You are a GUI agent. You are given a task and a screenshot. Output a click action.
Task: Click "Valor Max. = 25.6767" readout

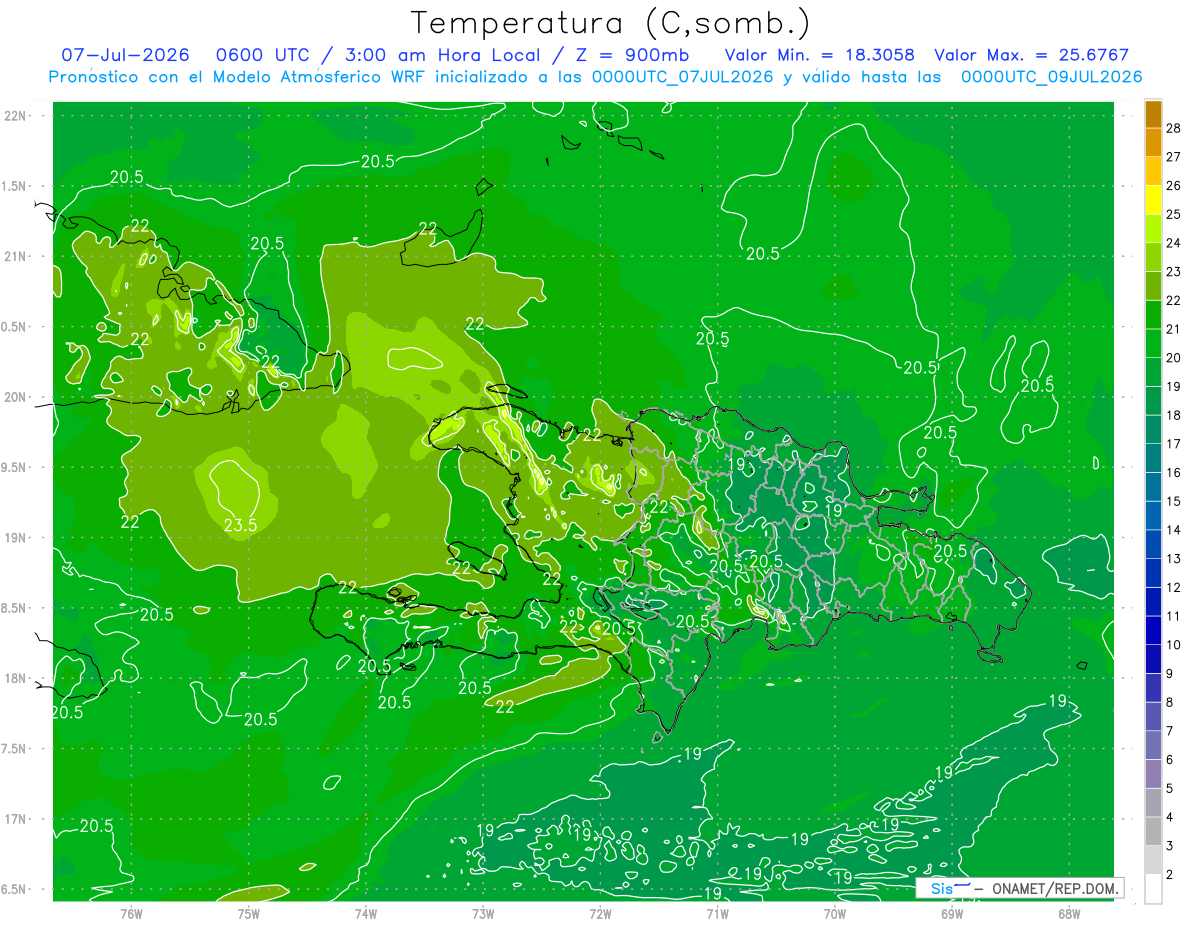(1032, 55)
